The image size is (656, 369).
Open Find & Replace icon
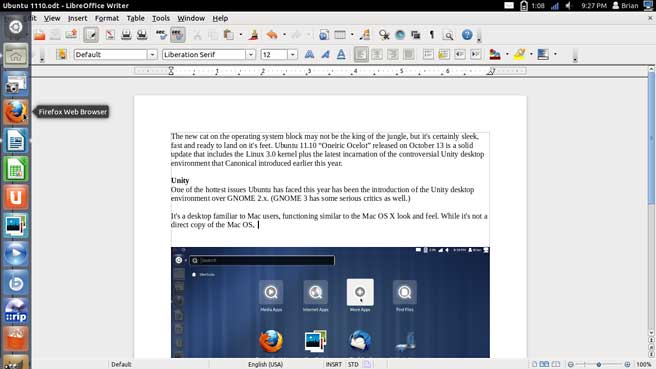click(384, 35)
